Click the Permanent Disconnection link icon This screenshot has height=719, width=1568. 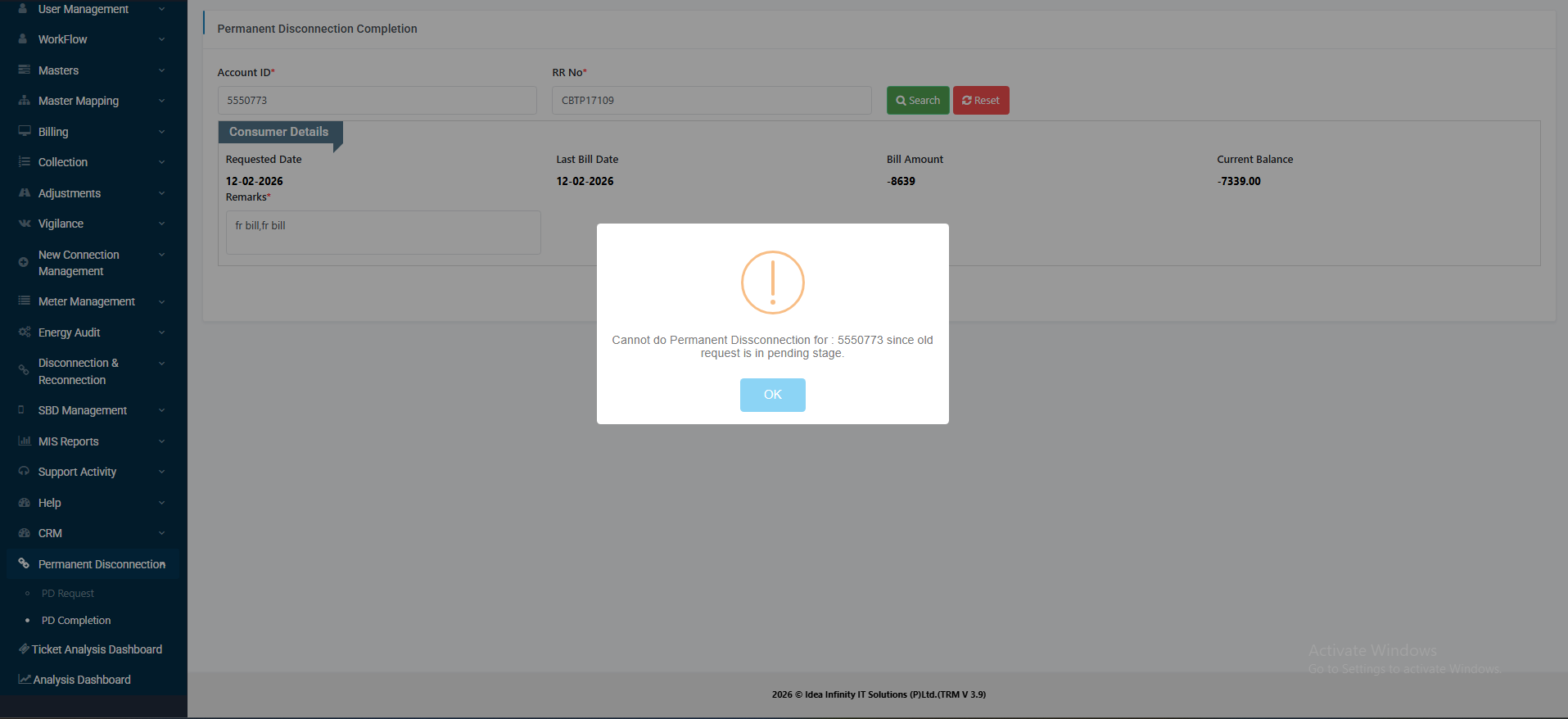click(23, 563)
